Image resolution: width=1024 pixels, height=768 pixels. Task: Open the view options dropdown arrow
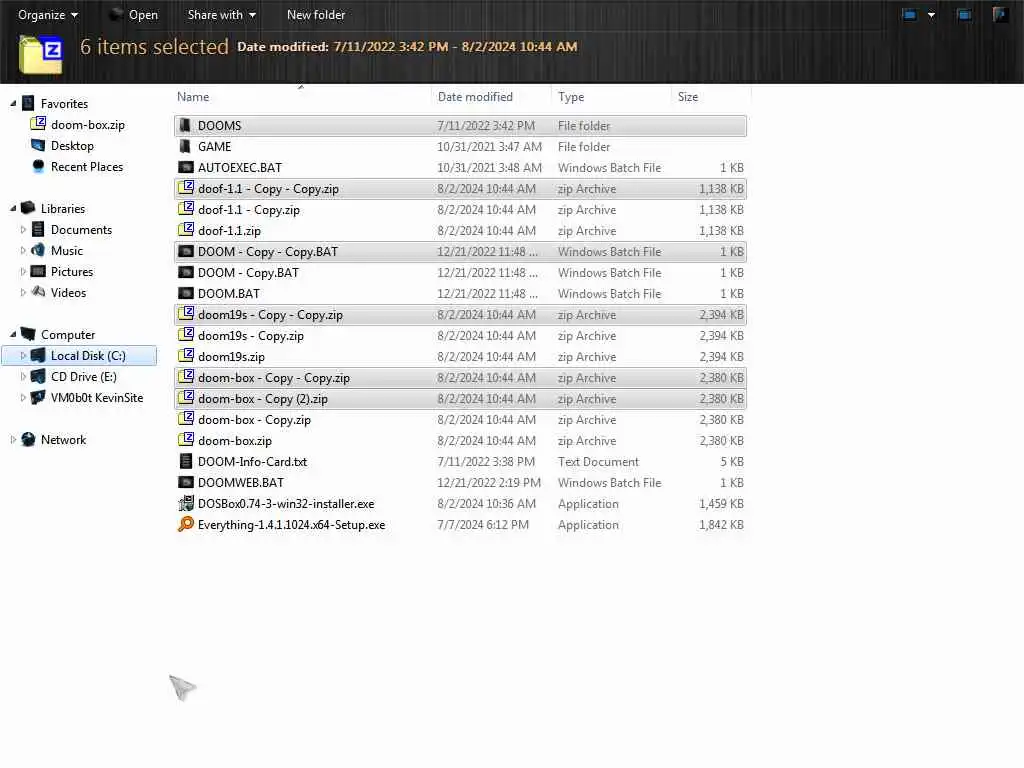tap(931, 15)
